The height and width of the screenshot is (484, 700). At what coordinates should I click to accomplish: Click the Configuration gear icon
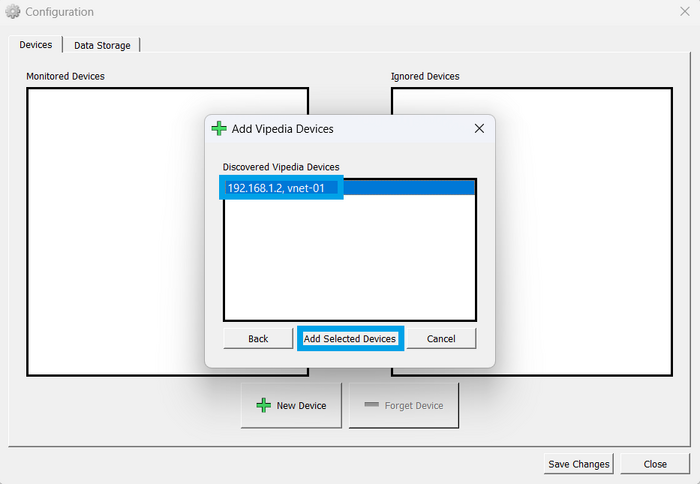(12, 12)
